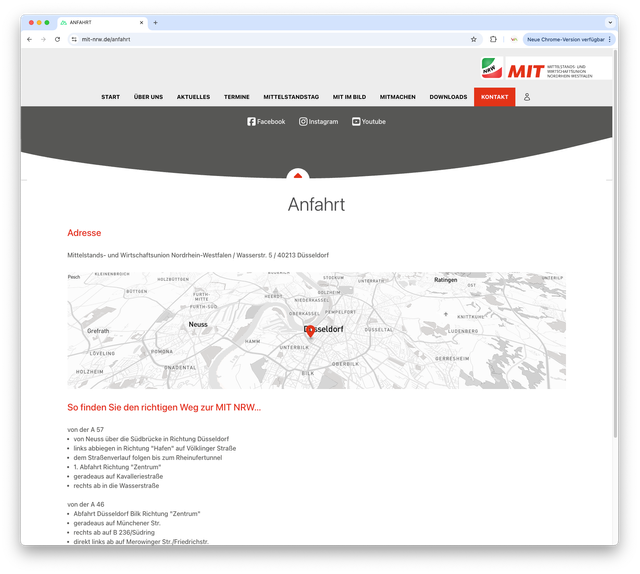Expand the tab search dropdown arrow

[x=610, y=22]
